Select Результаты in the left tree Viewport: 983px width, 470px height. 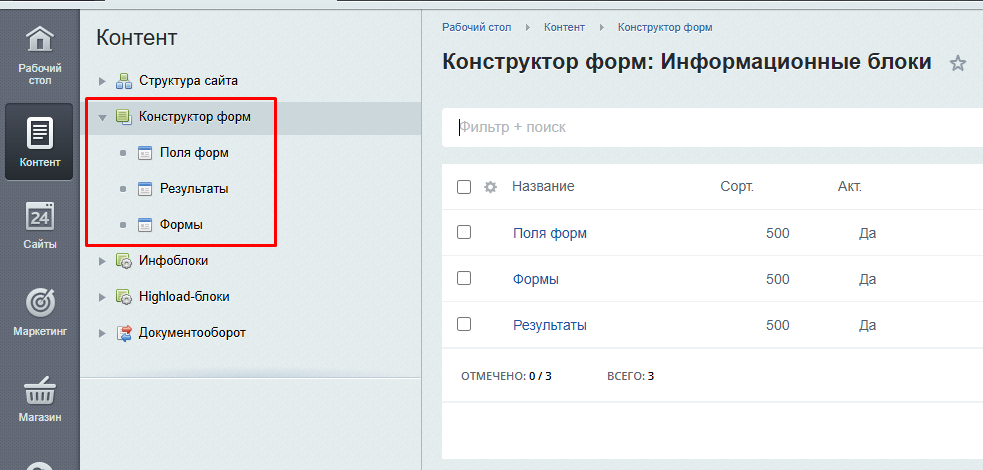194,189
